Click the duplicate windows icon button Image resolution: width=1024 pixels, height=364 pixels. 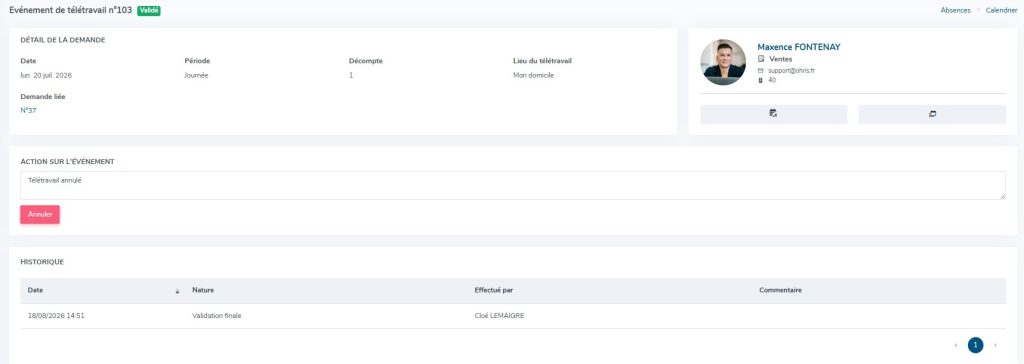coord(932,114)
